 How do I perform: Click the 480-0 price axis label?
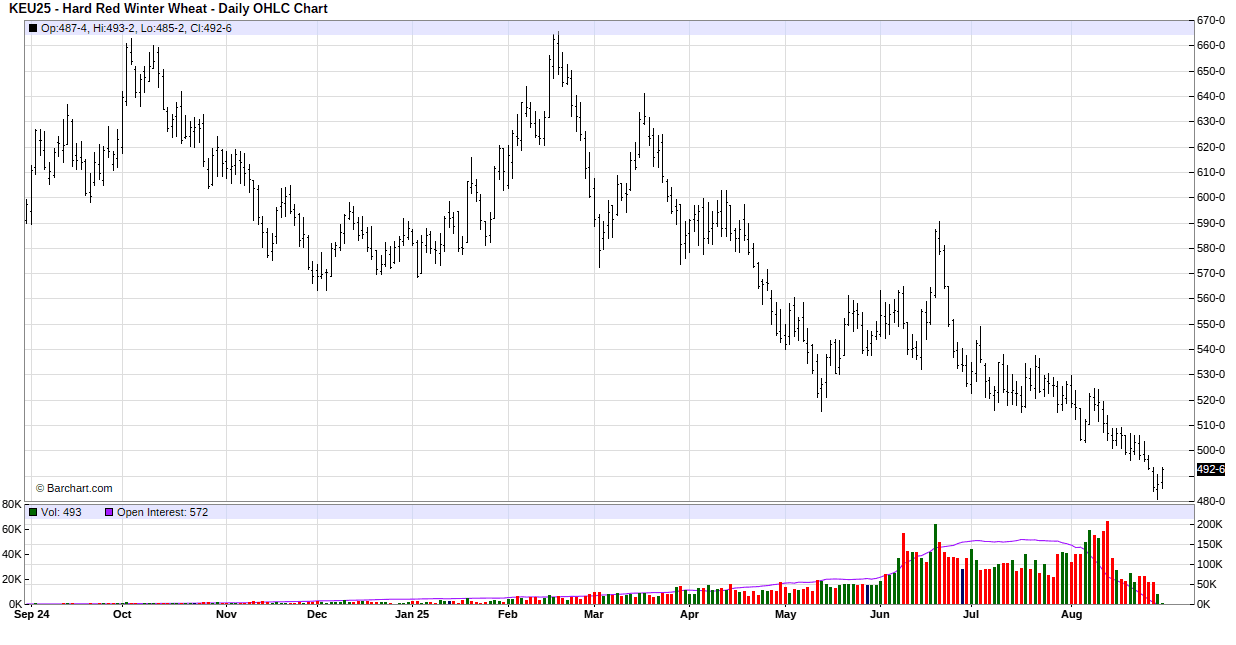[1211, 501]
